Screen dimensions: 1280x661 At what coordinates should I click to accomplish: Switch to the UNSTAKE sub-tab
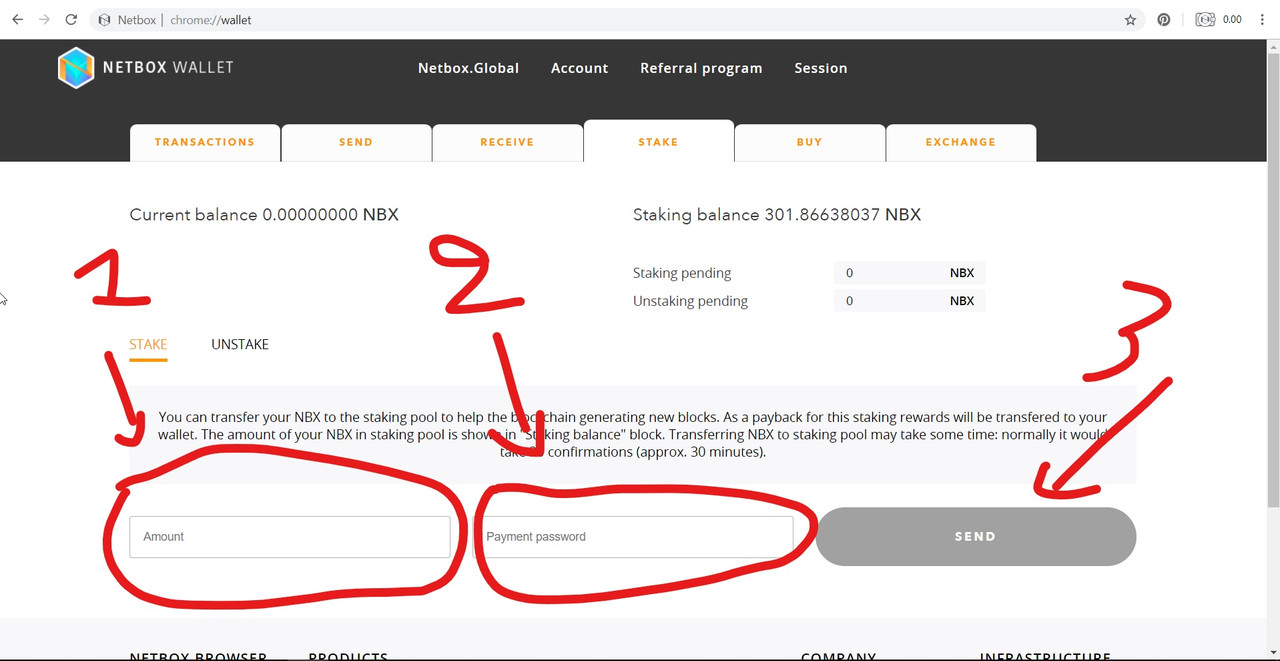point(240,344)
